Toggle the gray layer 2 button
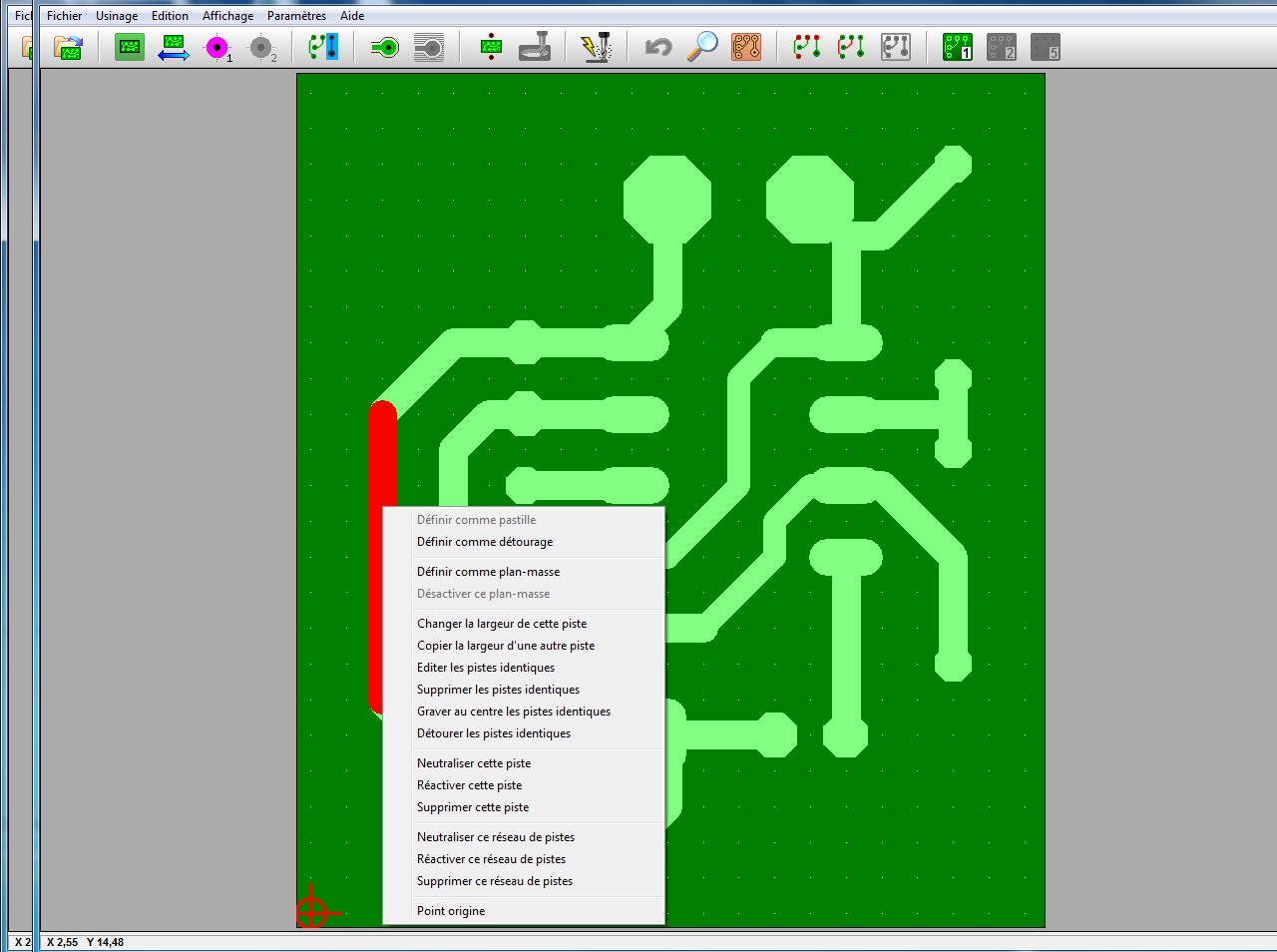The width and height of the screenshot is (1277, 952). (1001, 47)
